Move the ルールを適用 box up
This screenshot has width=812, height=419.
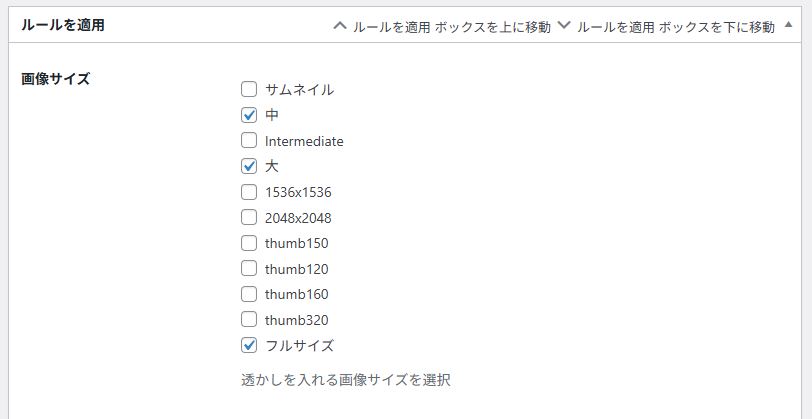click(x=341, y=27)
